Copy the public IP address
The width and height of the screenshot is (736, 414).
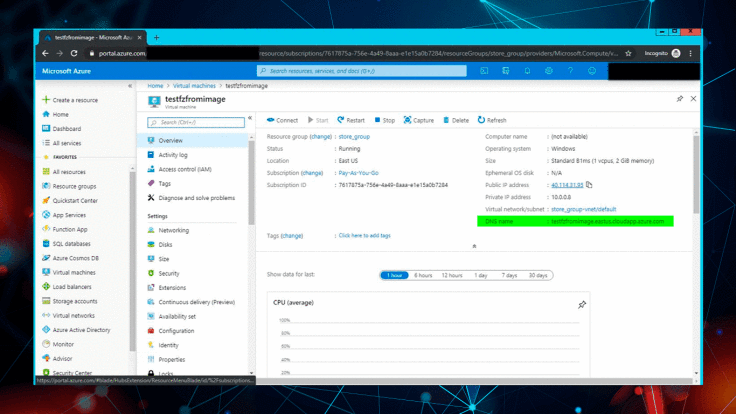coord(590,185)
